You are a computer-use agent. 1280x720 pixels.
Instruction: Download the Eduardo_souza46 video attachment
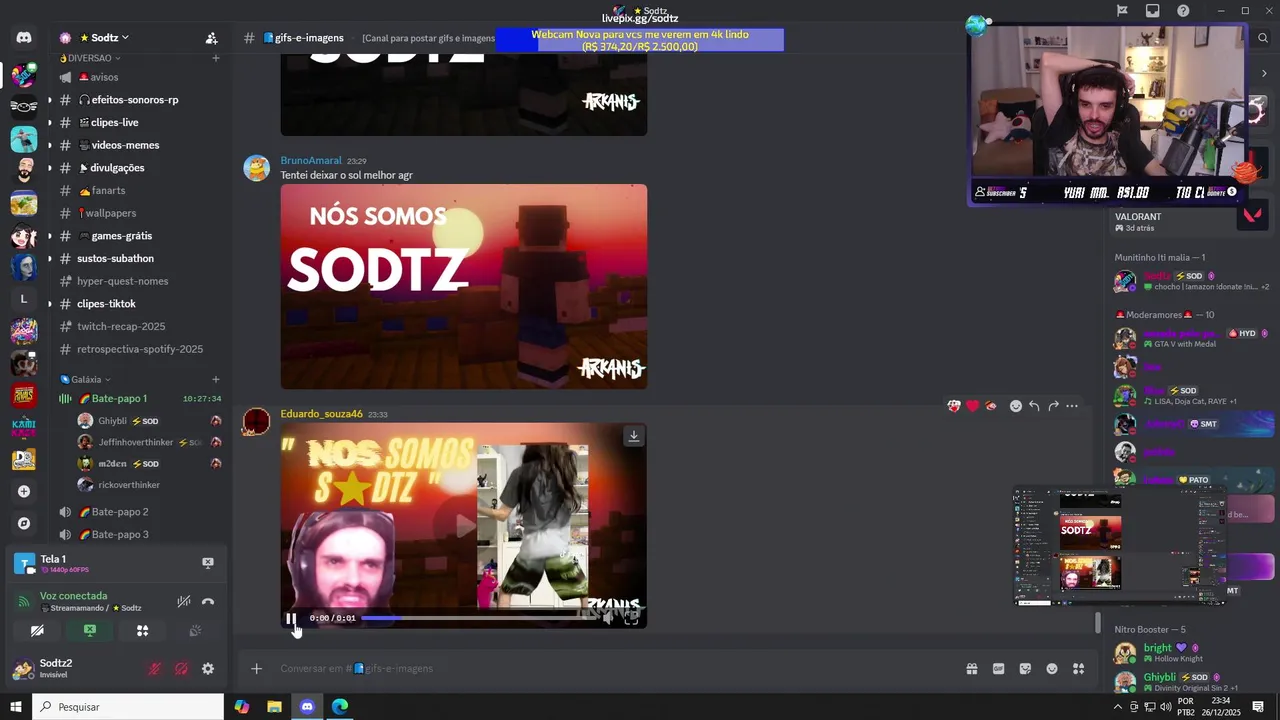(633, 436)
